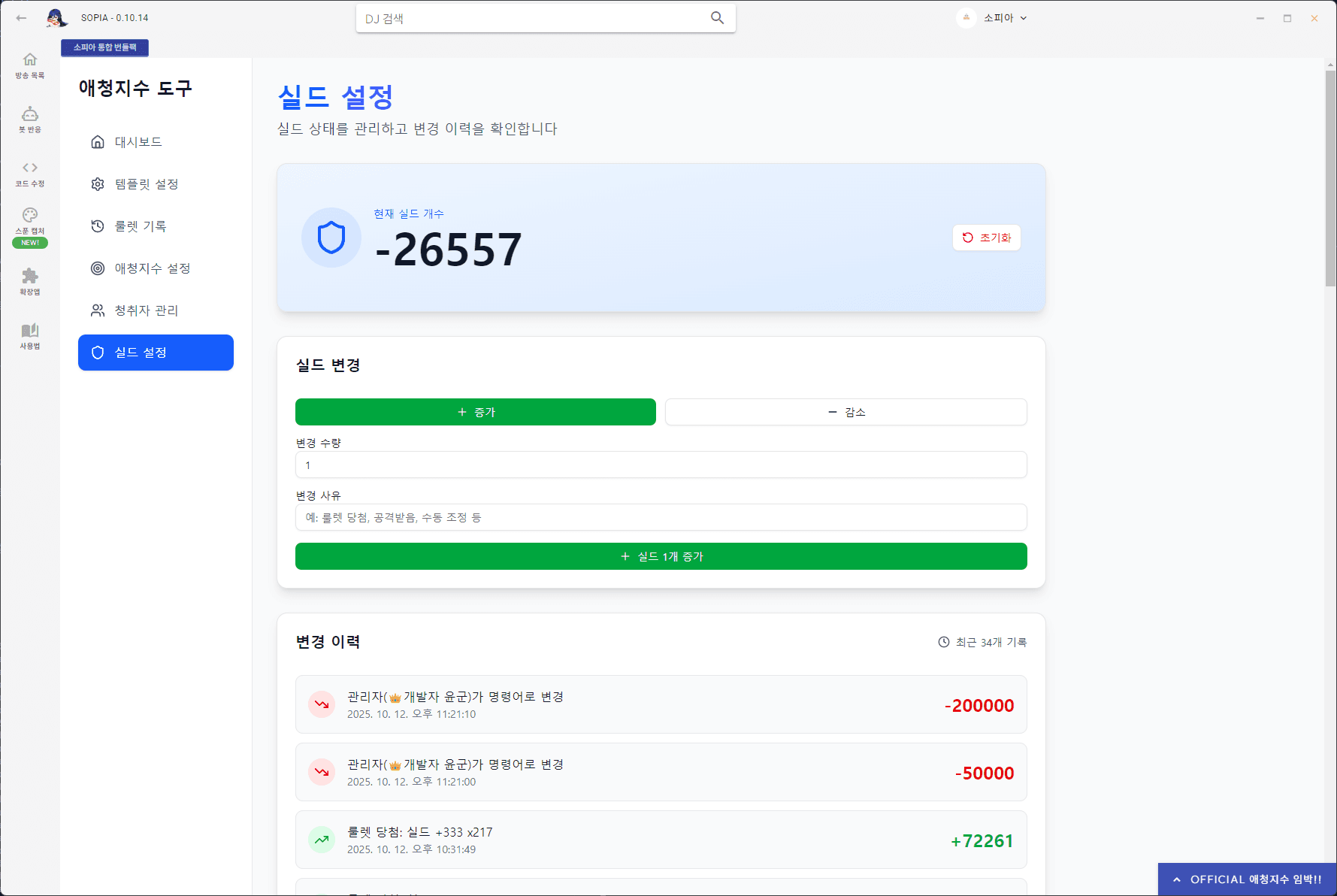1337x896 pixels.
Task: Open 룰렛 기록 in the sidebar
Action: (x=141, y=226)
